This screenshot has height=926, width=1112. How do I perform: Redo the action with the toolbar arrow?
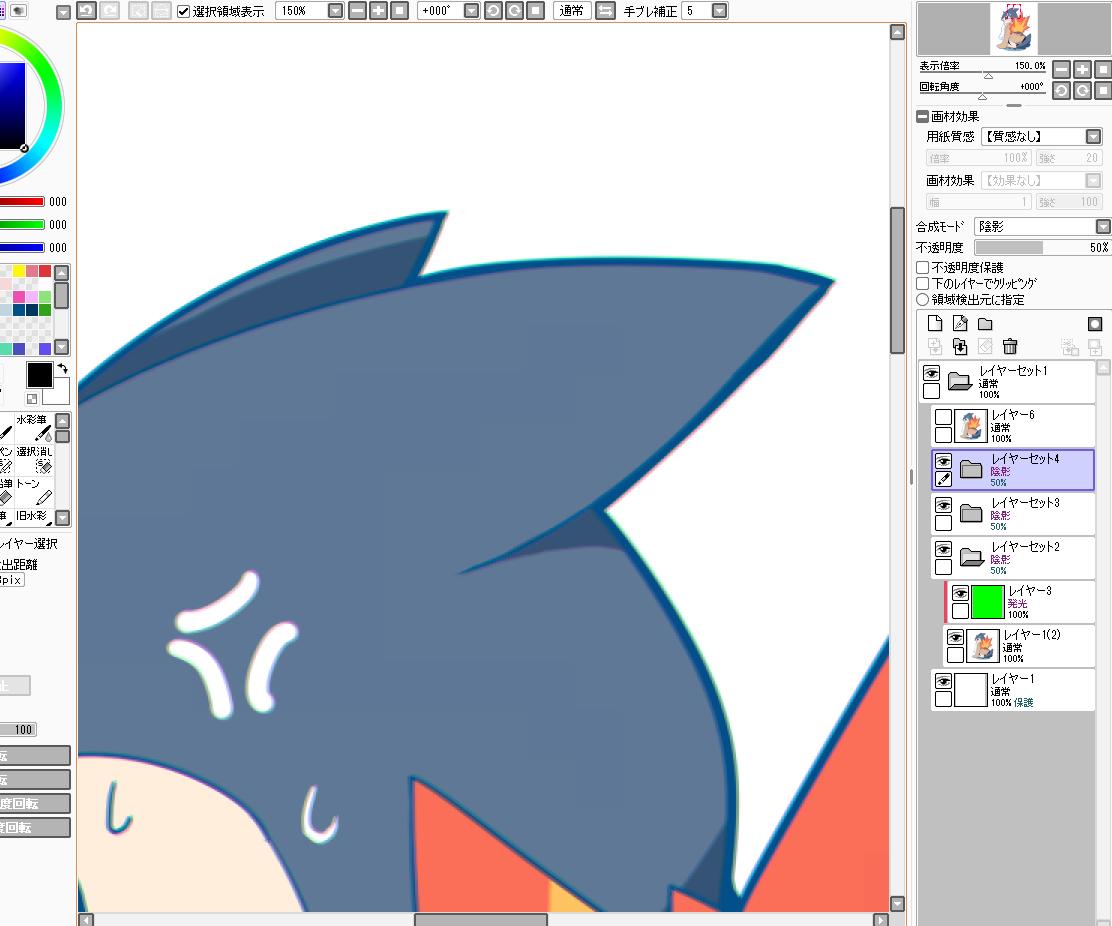tap(109, 11)
